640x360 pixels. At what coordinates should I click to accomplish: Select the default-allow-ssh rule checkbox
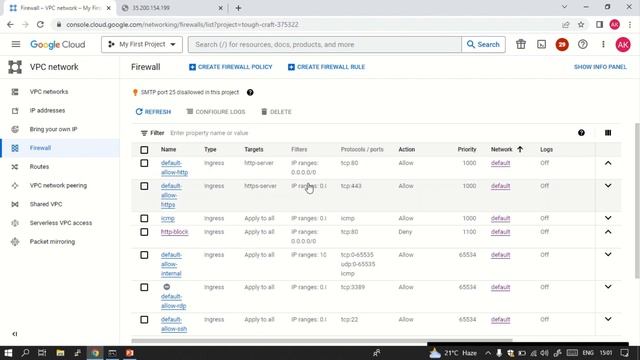144,320
